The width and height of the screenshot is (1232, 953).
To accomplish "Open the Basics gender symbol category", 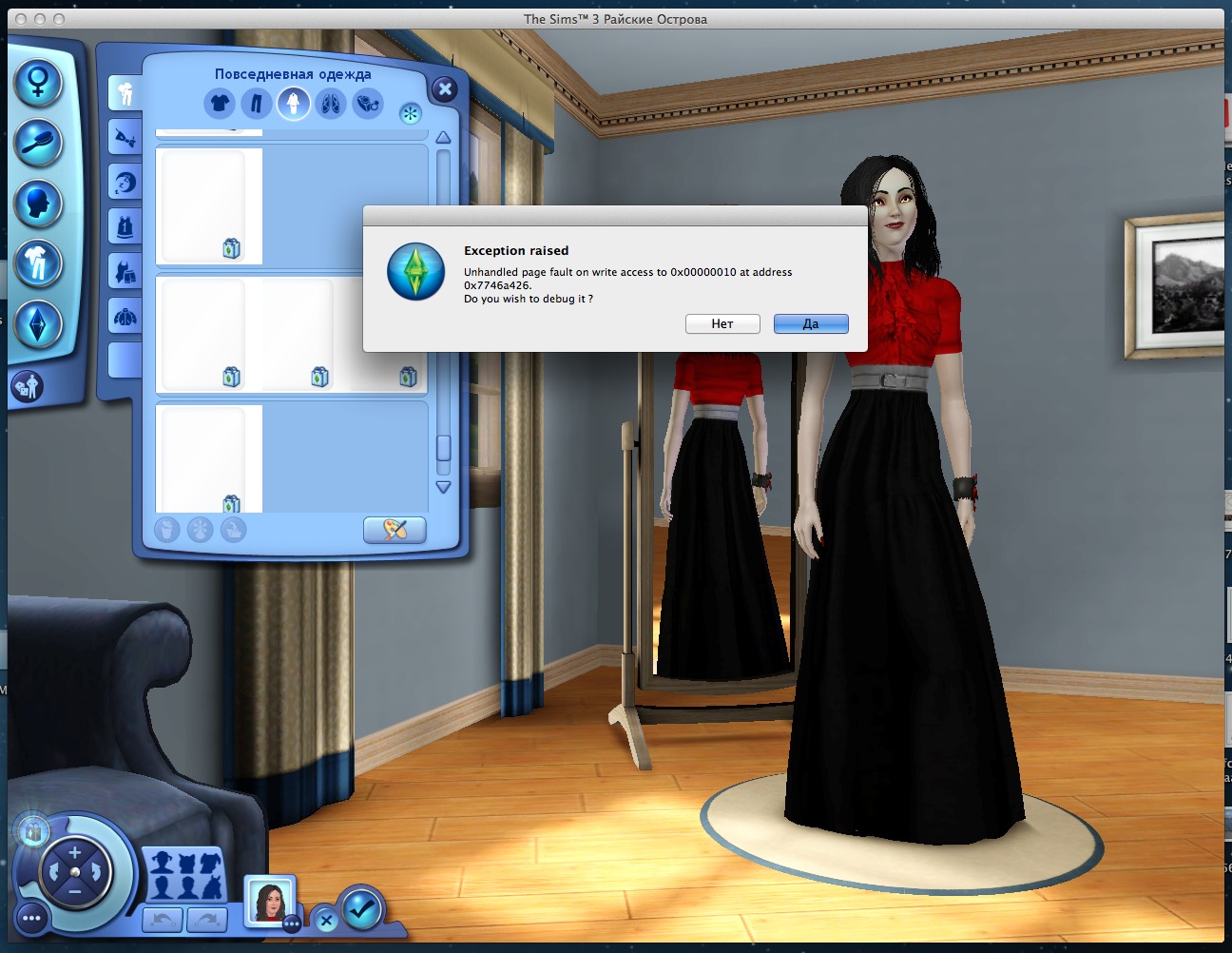I will pos(38,81).
